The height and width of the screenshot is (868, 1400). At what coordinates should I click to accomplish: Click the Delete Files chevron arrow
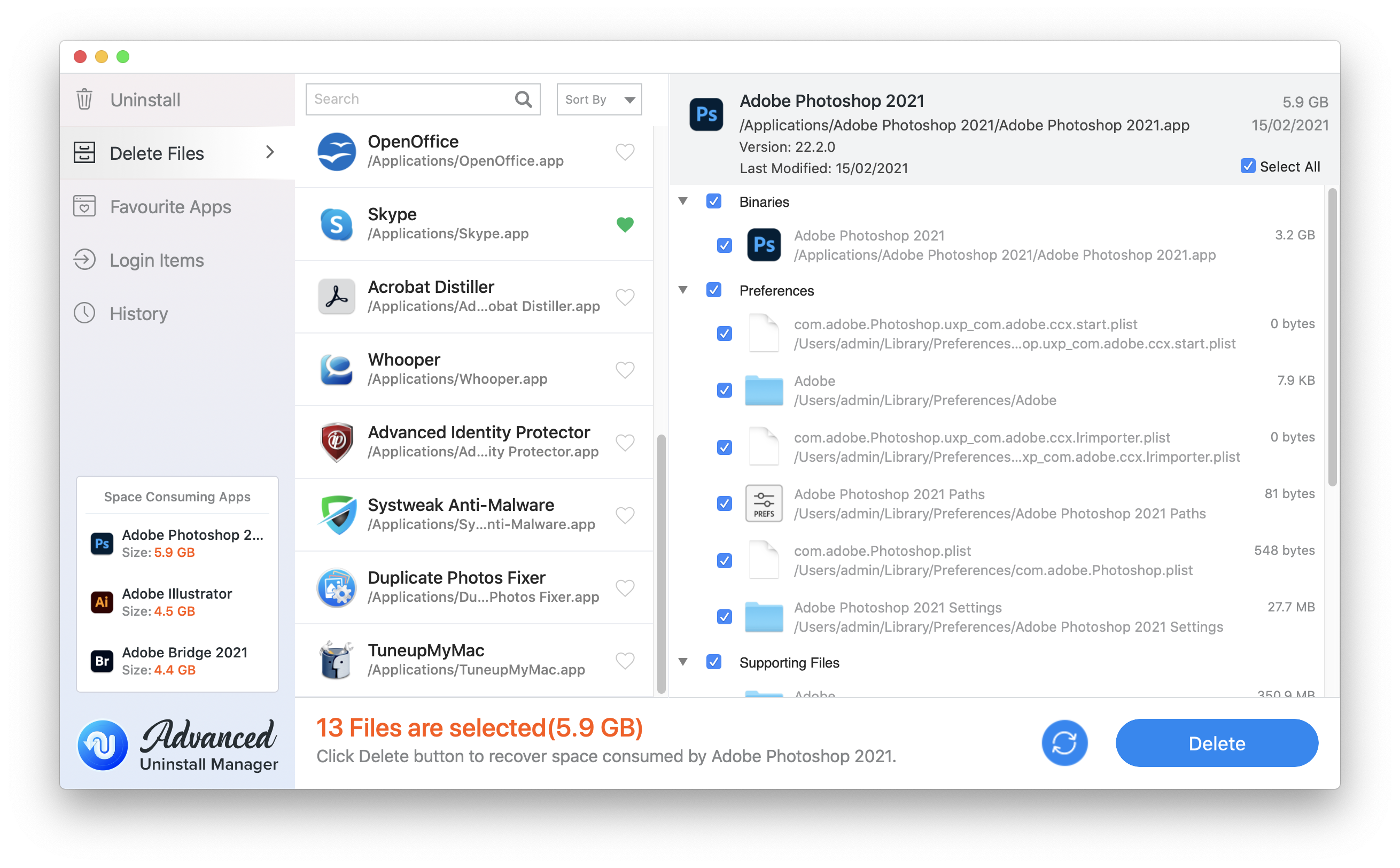(270, 152)
